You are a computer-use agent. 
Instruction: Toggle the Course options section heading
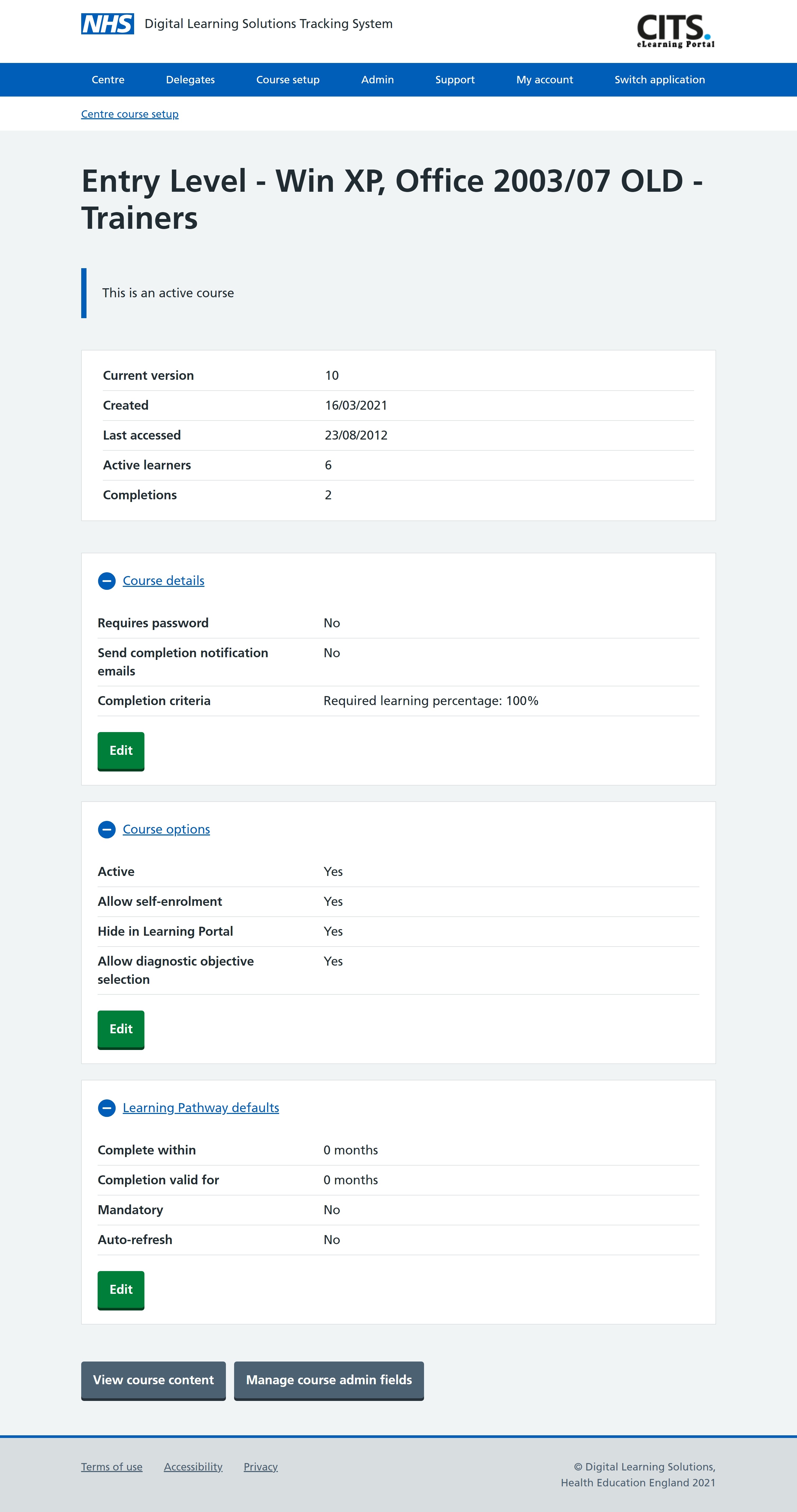pos(166,829)
